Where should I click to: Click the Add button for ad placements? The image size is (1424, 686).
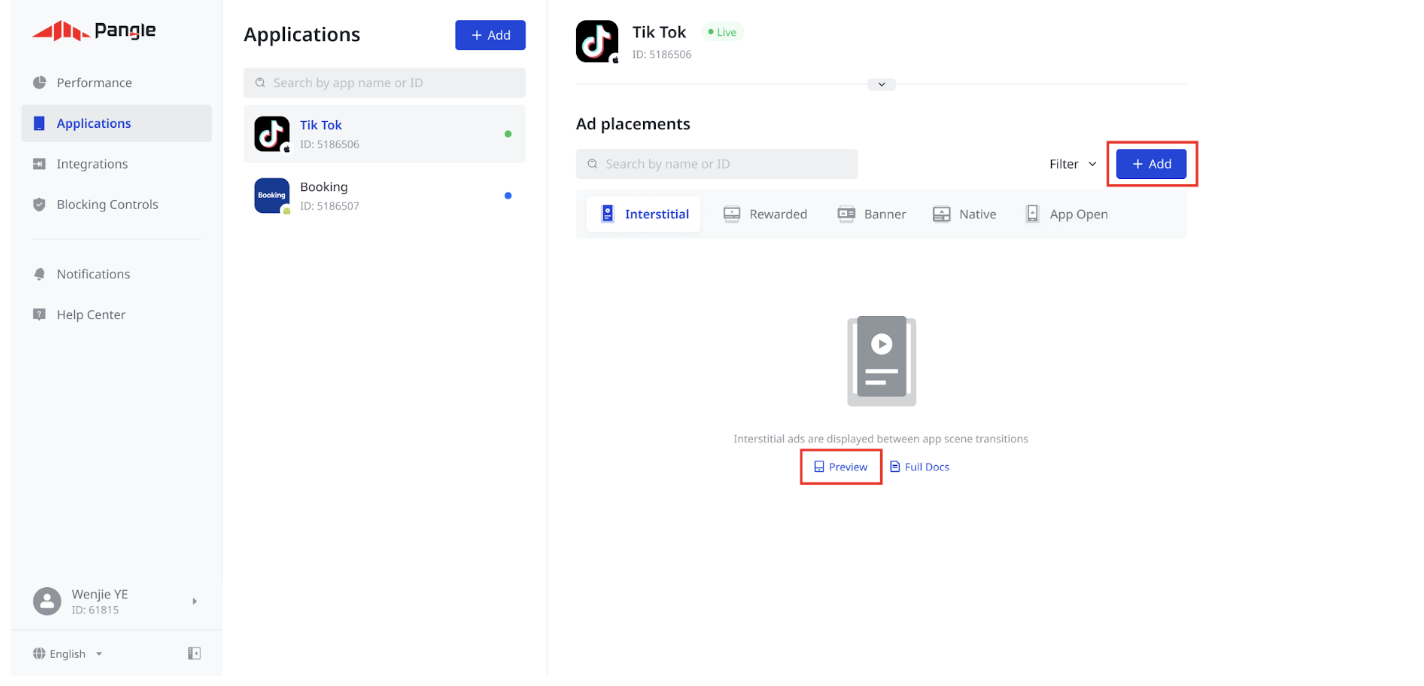[x=1152, y=163]
